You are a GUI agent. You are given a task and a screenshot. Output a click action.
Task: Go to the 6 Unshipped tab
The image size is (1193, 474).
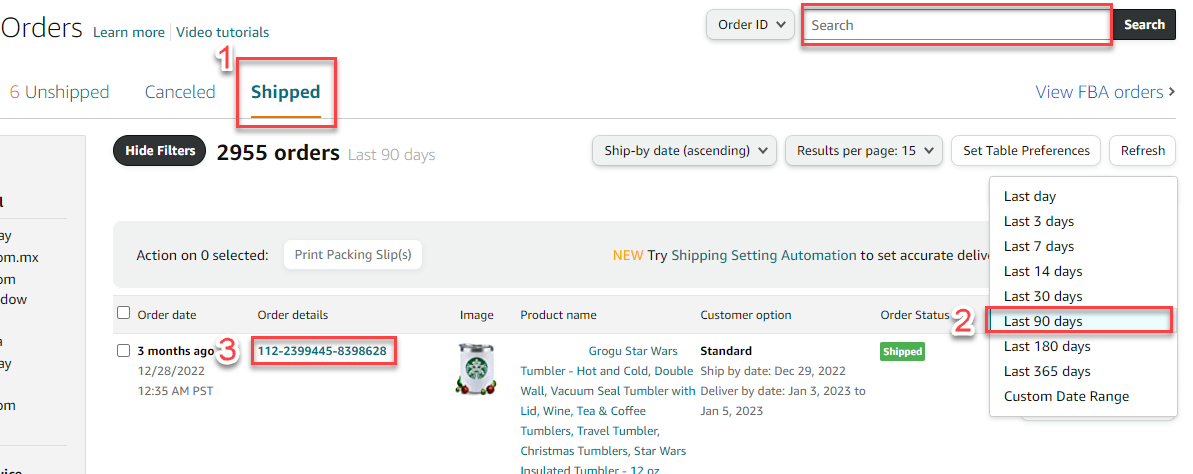[59, 92]
